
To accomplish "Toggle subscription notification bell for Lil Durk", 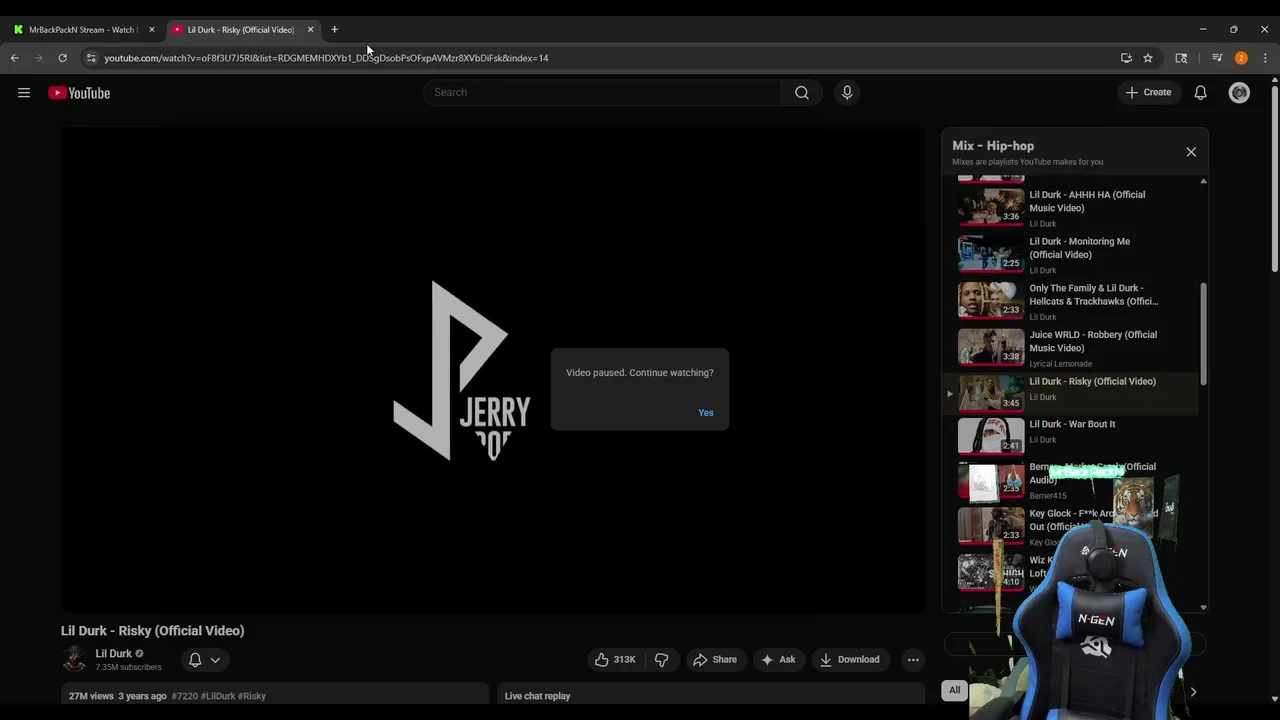I will coord(195,660).
